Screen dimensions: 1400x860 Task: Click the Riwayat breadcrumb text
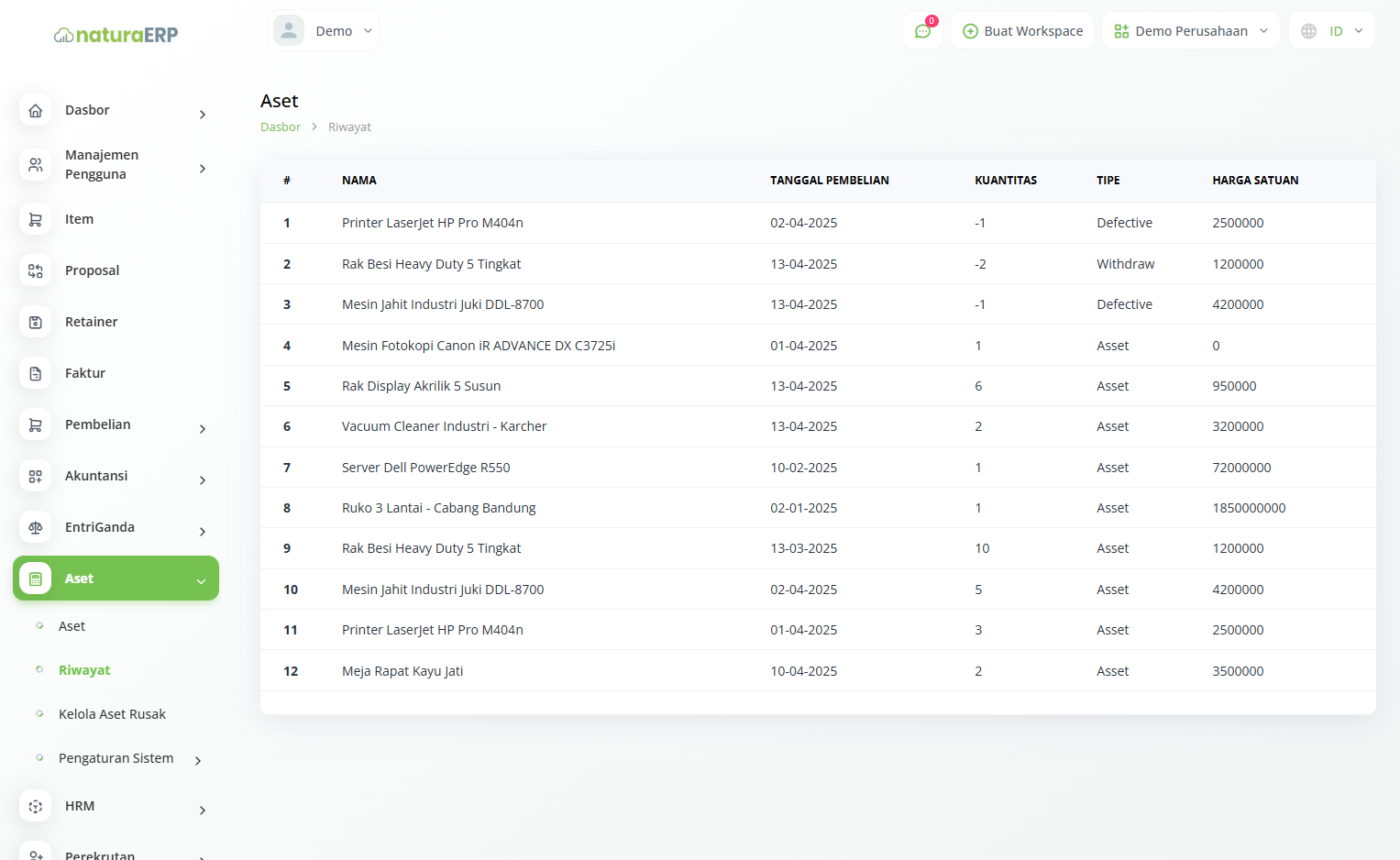click(349, 127)
